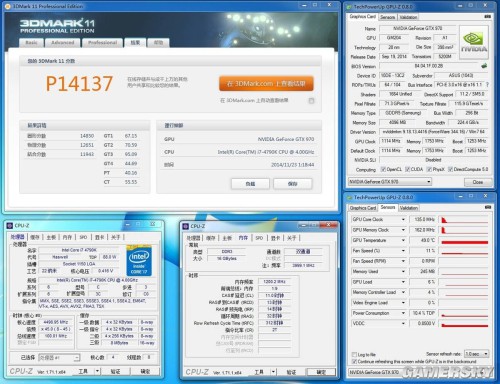Click the Intel Core i7 logo in CPU-Z

point(139,261)
